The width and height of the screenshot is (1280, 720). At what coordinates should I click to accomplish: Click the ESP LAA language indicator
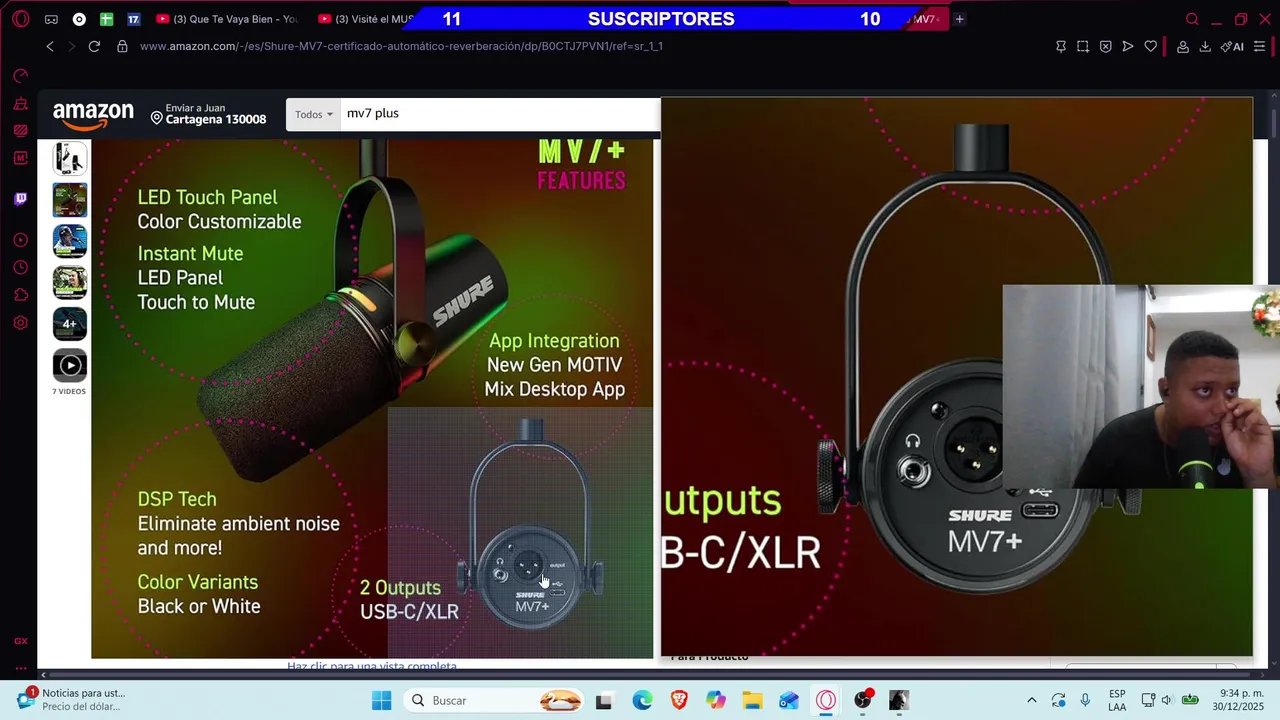[x=1117, y=700]
